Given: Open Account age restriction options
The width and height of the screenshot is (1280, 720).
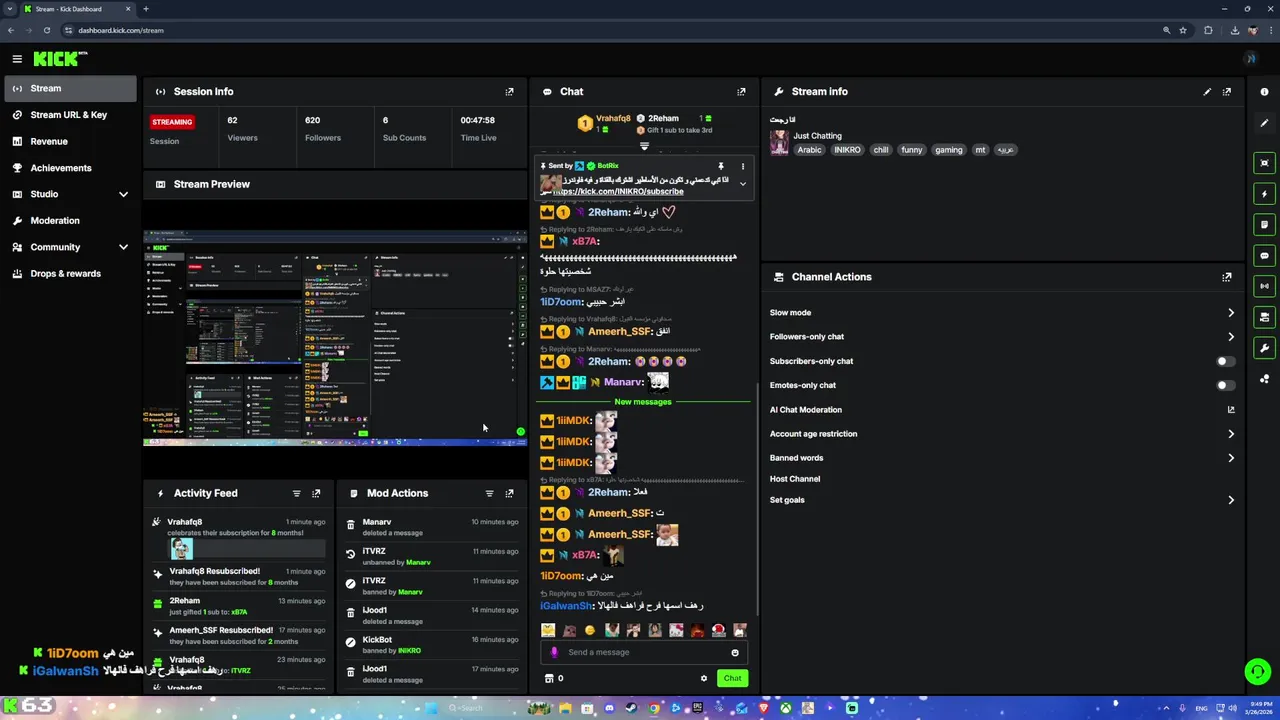Looking at the screenshot, I should click(x=1231, y=434).
